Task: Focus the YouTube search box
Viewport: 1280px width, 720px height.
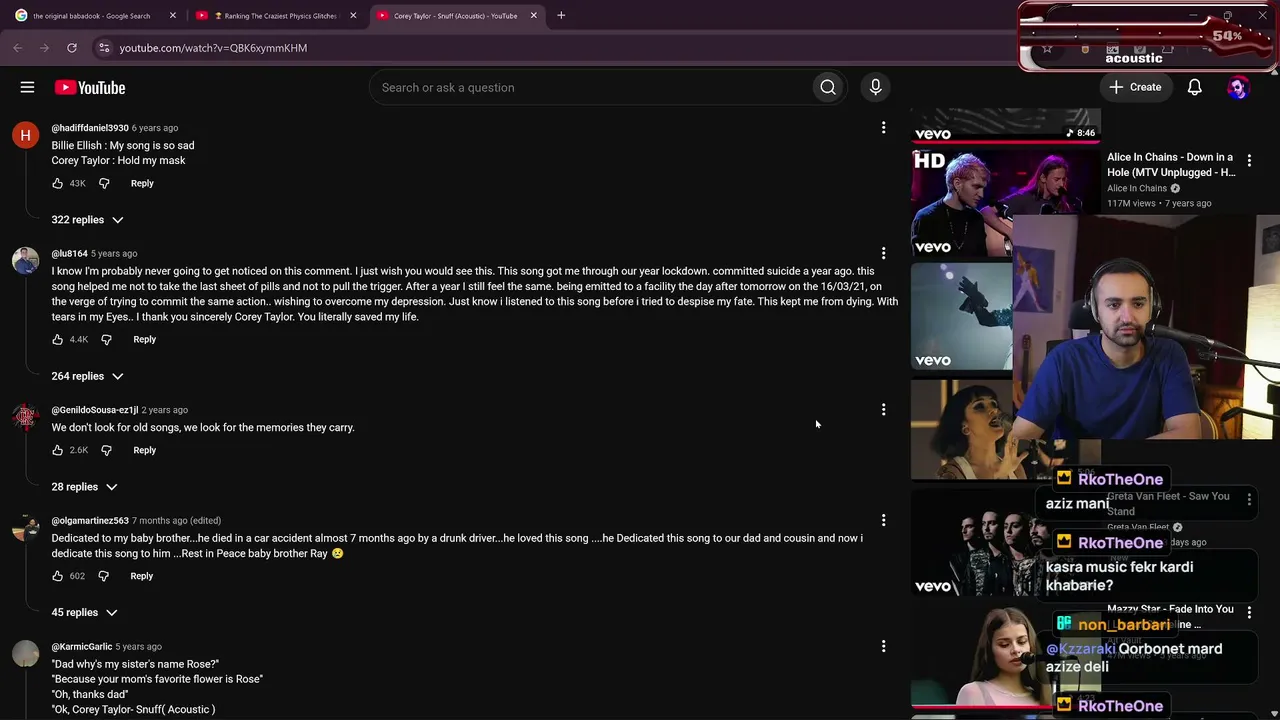Action: coord(590,87)
